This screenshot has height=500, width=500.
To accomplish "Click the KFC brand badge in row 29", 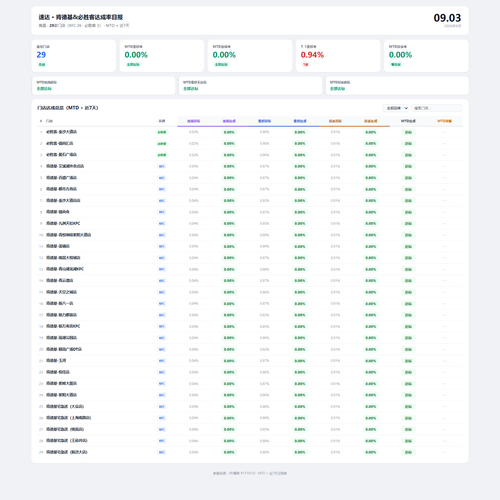I will (x=162, y=452).
